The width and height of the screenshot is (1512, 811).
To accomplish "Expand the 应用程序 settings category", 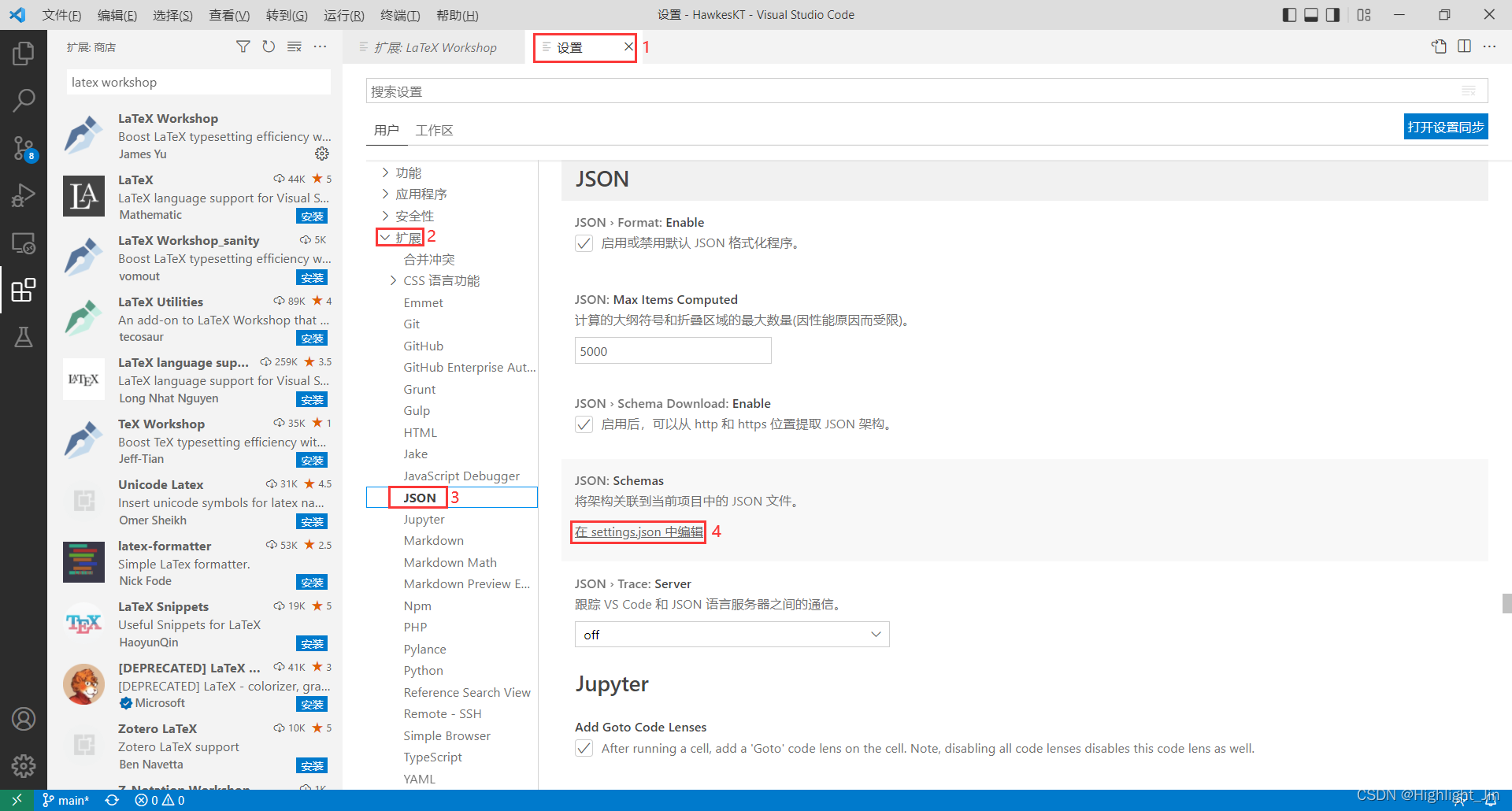I will point(386,194).
